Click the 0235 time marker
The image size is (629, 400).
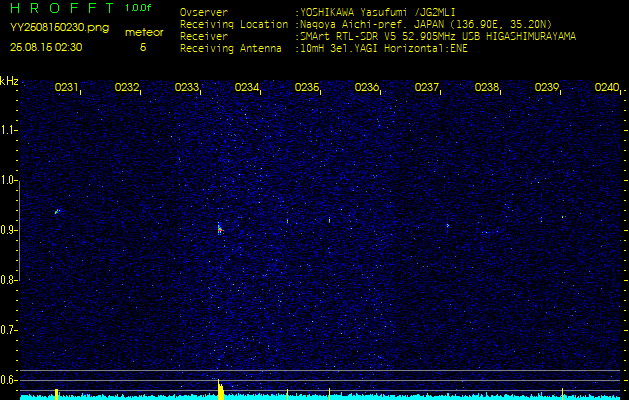pyautogui.click(x=306, y=87)
